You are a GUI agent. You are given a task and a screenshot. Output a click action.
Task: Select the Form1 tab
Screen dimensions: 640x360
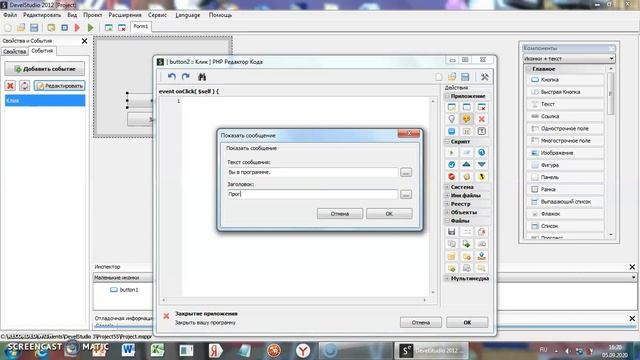coord(141,27)
